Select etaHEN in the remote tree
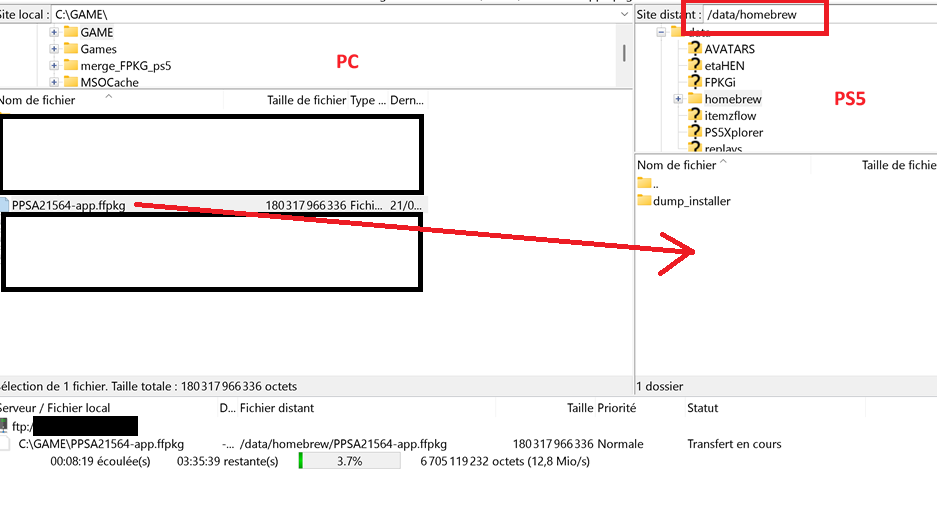This screenshot has height=528, width=937. 724,66
